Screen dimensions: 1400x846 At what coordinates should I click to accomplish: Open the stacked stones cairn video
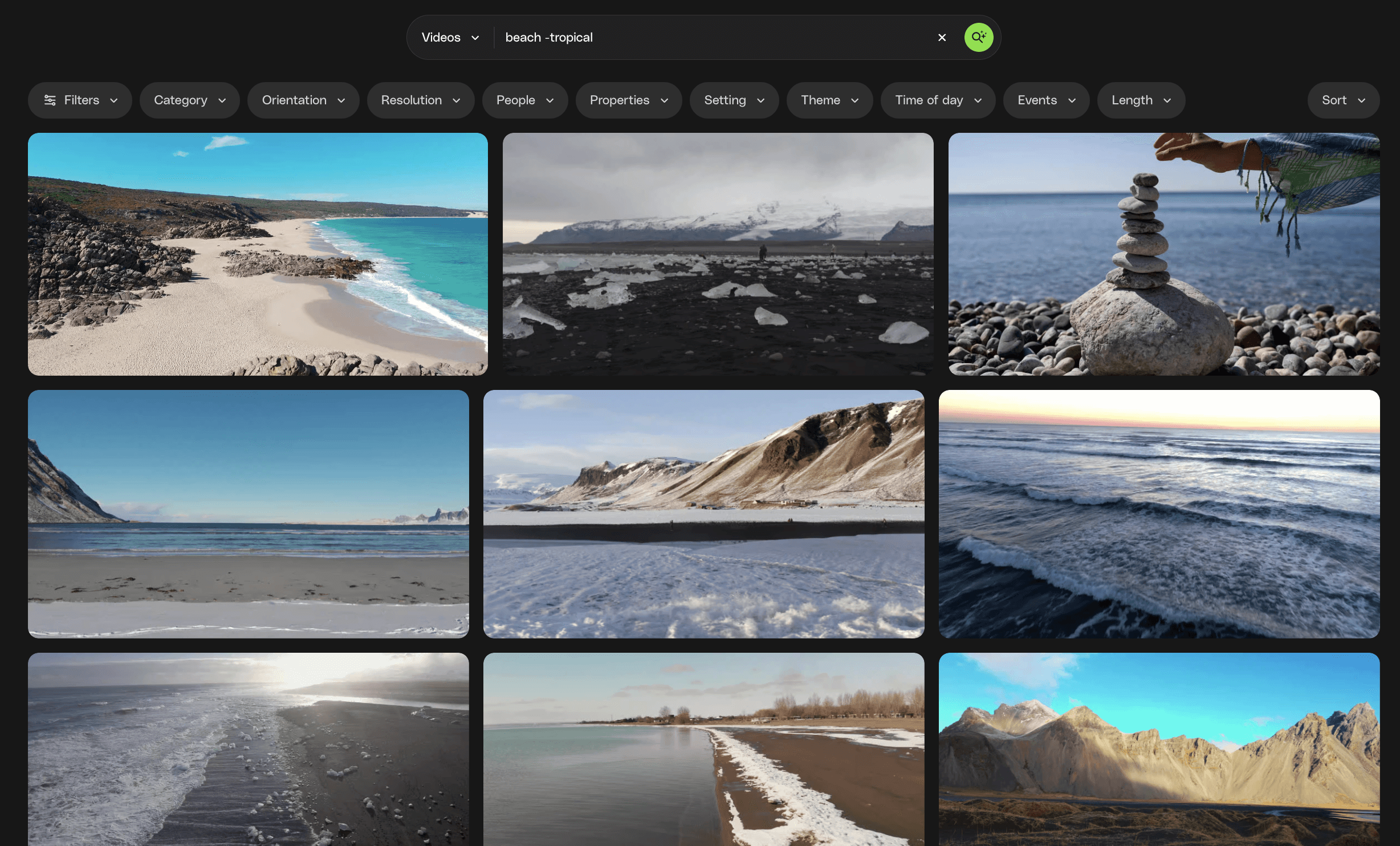1163,254
